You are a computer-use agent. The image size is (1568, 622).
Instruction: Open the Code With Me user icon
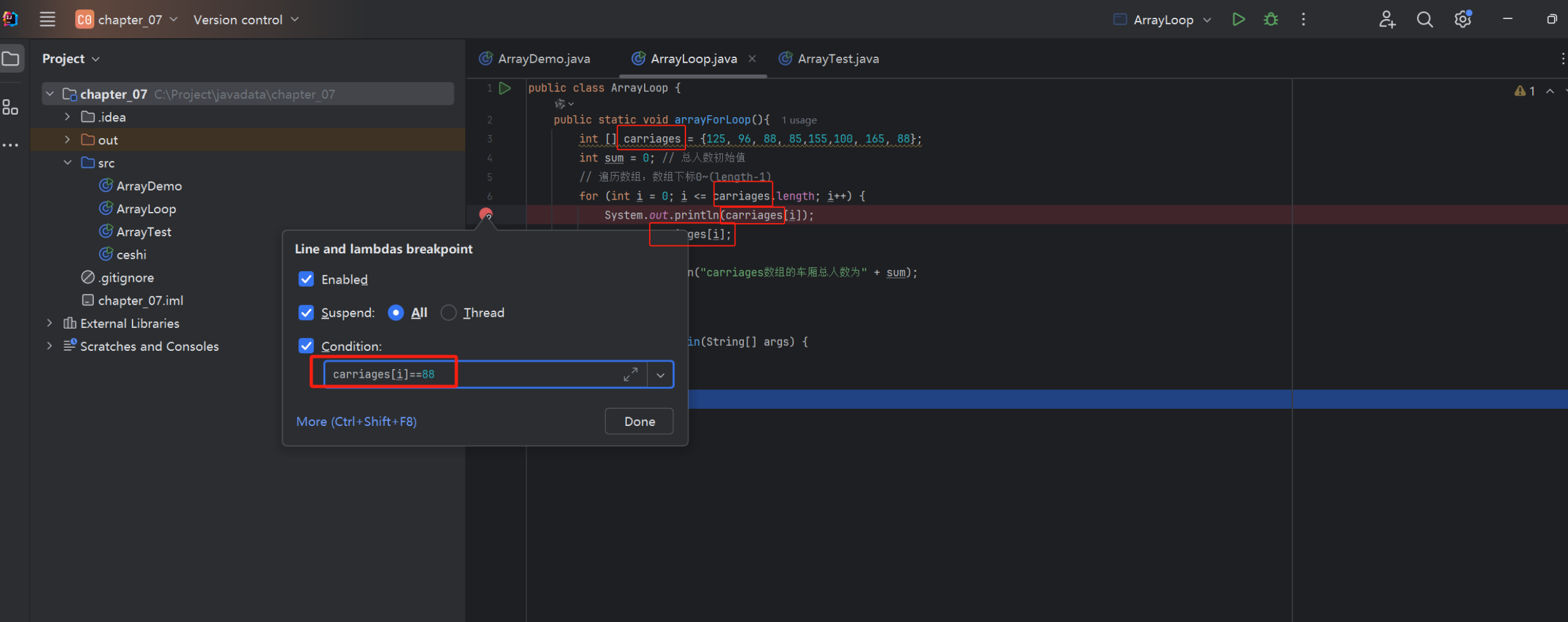[1387, 20]
